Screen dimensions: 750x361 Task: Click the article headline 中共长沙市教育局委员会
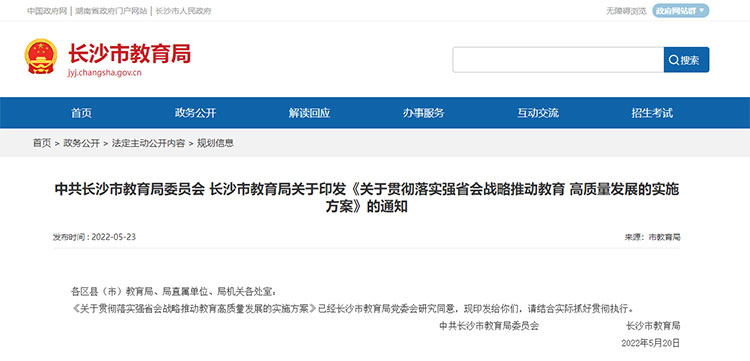367,198
